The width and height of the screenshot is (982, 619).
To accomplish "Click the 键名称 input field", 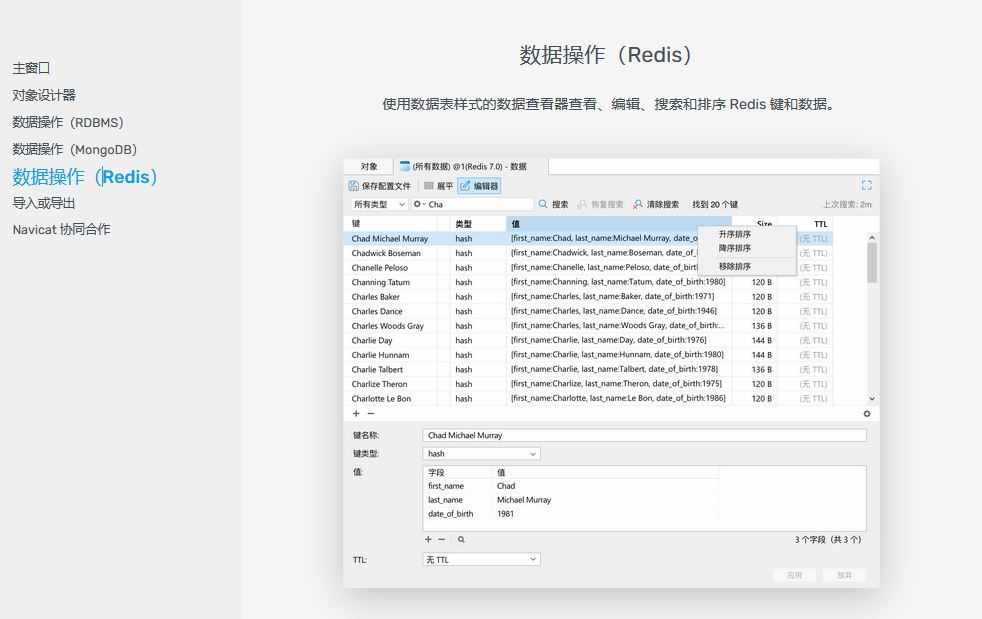I will tap(644, 435).
